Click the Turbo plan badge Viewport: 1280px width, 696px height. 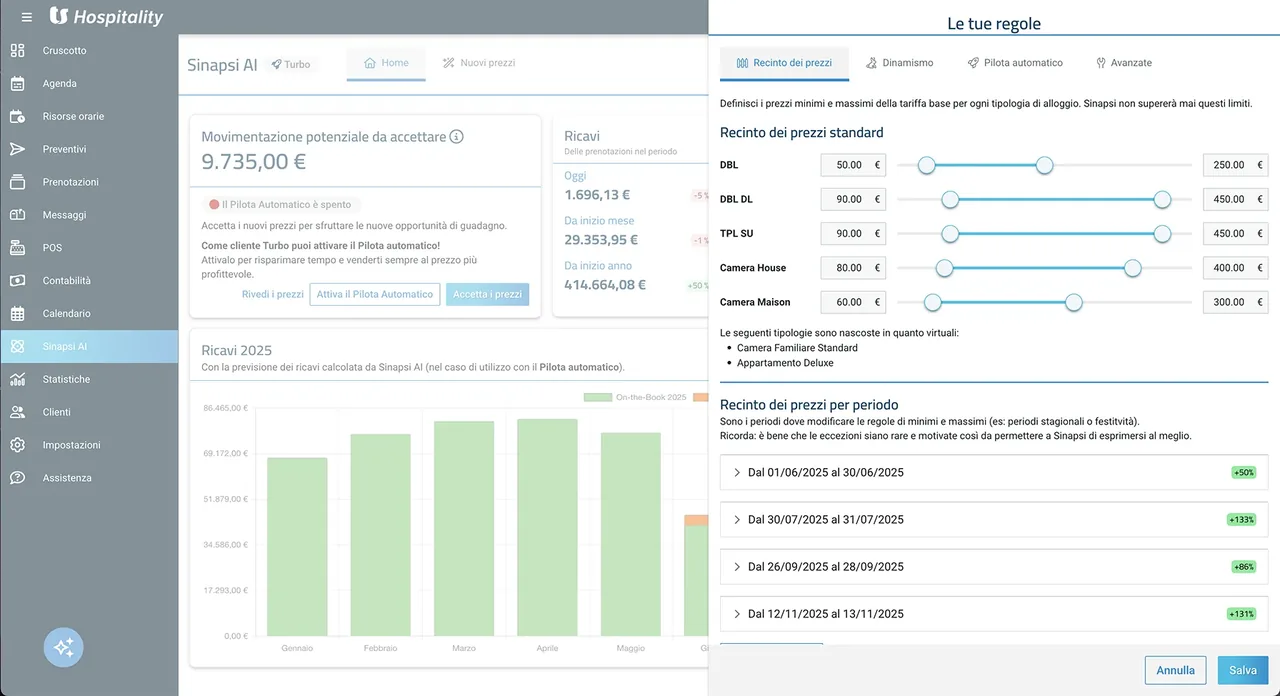pos(291,64)
